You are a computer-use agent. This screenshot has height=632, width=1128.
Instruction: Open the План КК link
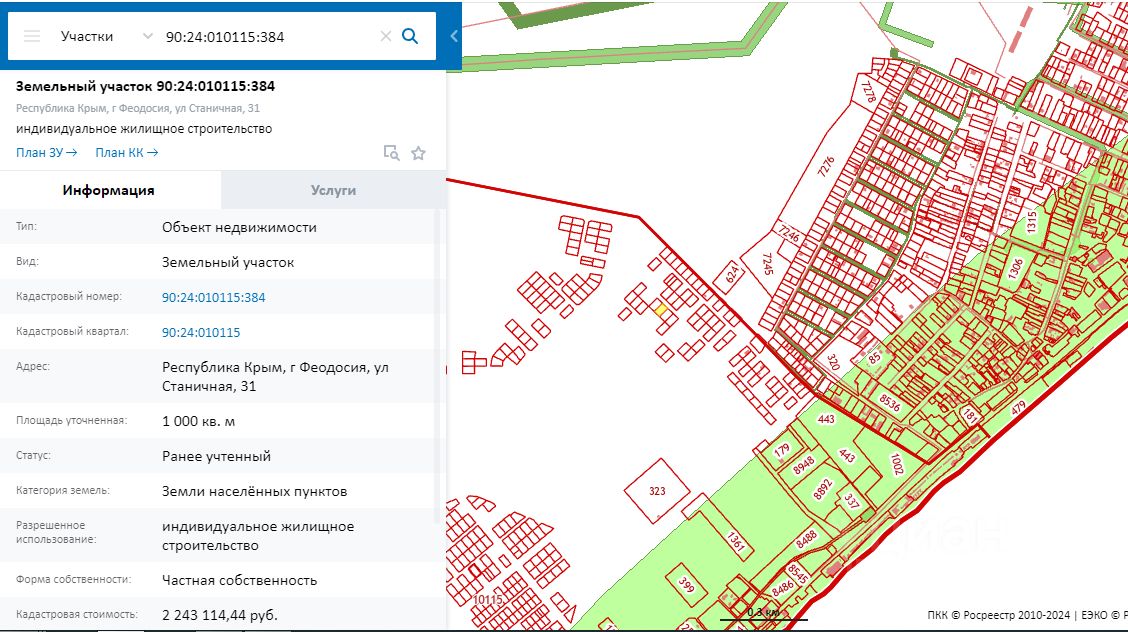point(126,153)
